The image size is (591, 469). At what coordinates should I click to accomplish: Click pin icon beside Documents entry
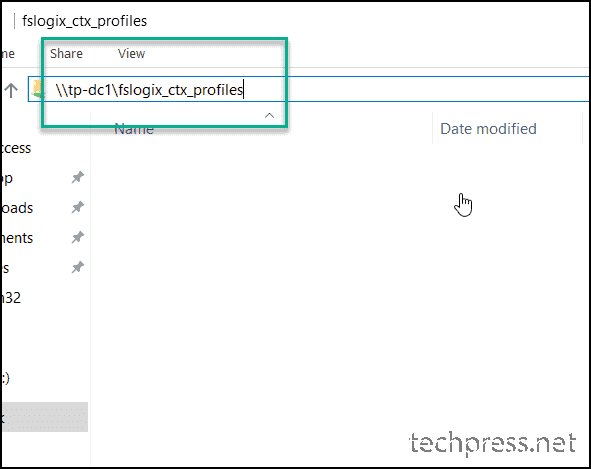[78, 238]
